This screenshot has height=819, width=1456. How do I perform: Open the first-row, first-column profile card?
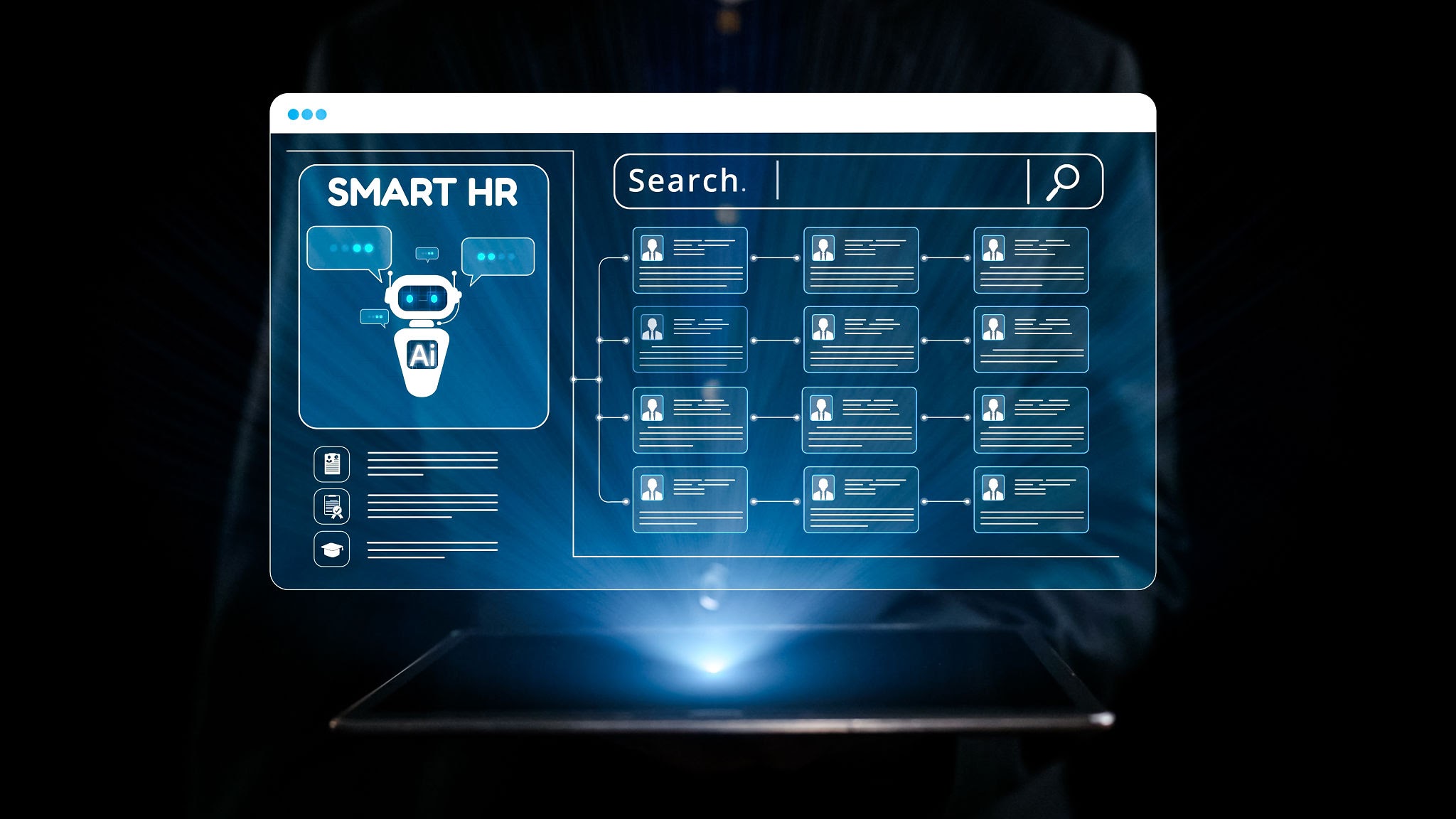click(x=690, y=260)
